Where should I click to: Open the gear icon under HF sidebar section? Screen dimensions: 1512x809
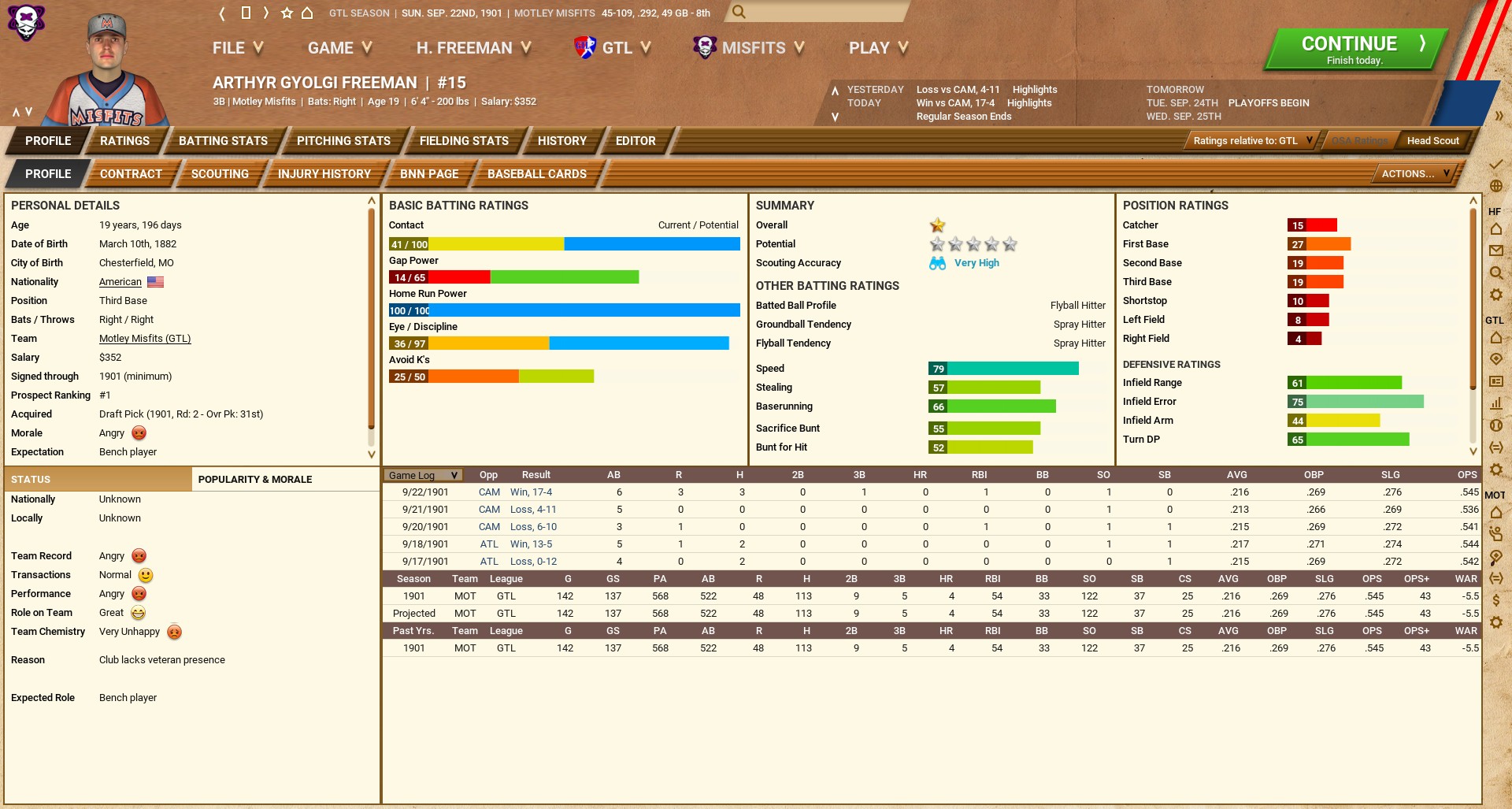coord(1495,295)
